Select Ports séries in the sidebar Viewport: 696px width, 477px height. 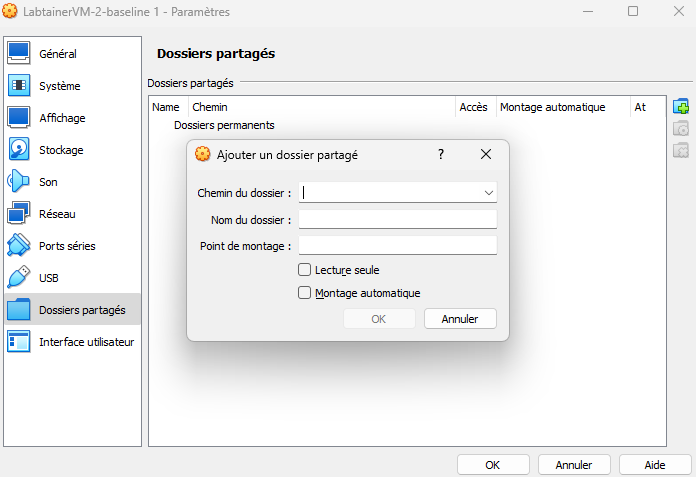tap(67, 246)
